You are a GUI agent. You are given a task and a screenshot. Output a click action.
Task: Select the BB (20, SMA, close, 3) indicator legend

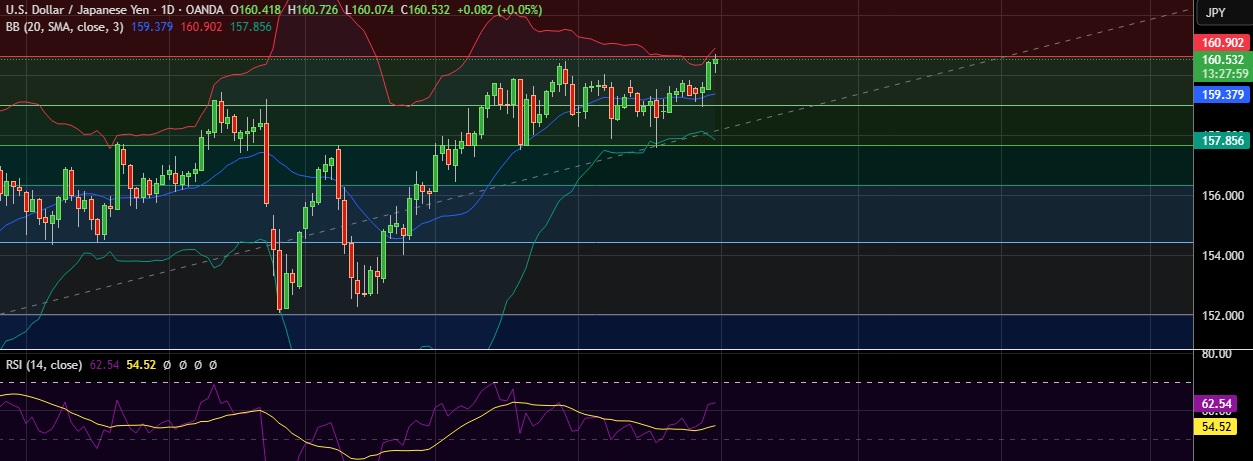point(65,26)
